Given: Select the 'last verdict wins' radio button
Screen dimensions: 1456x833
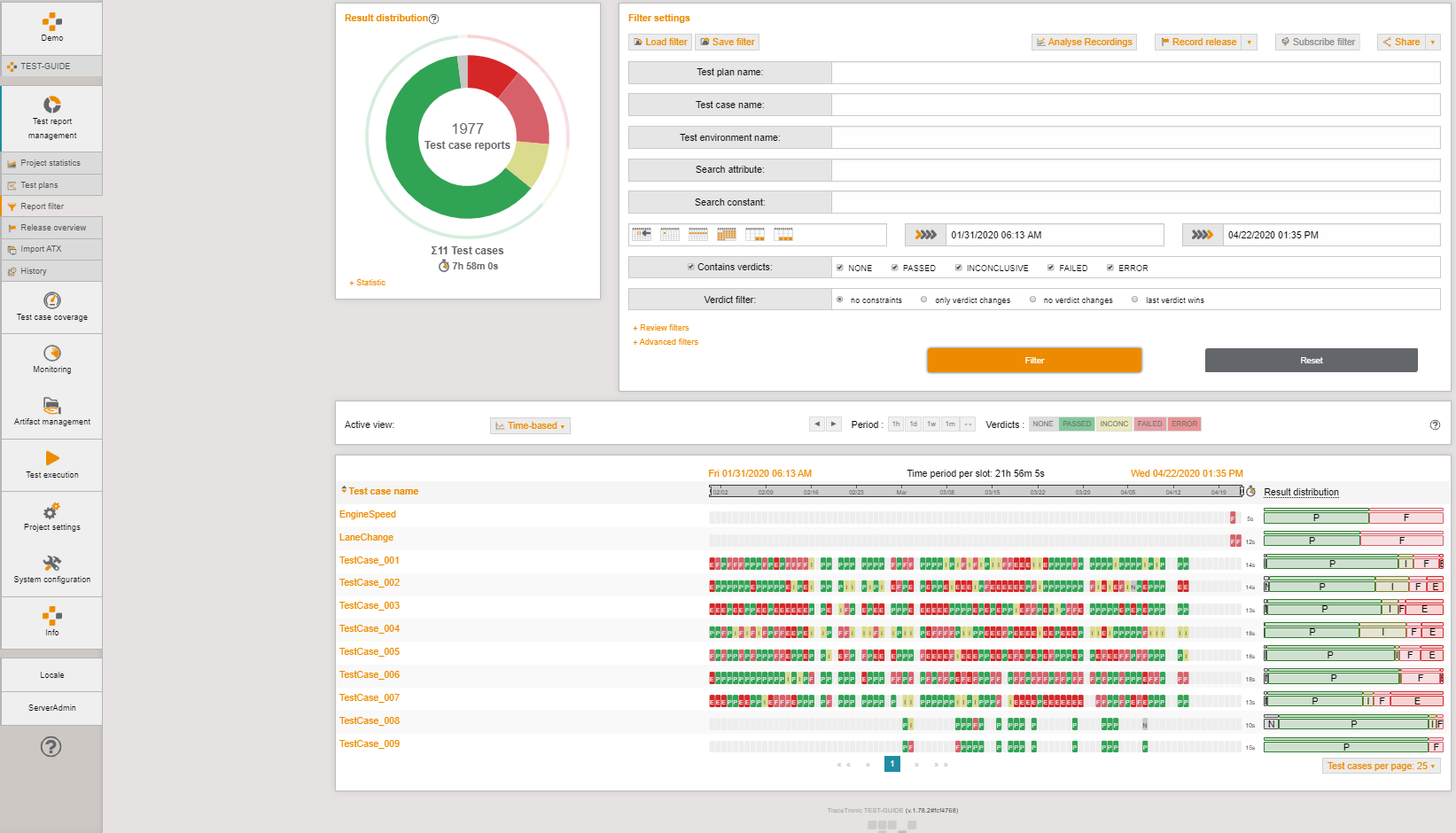Looking at the screenshot, I should (x=1134, y=300).
